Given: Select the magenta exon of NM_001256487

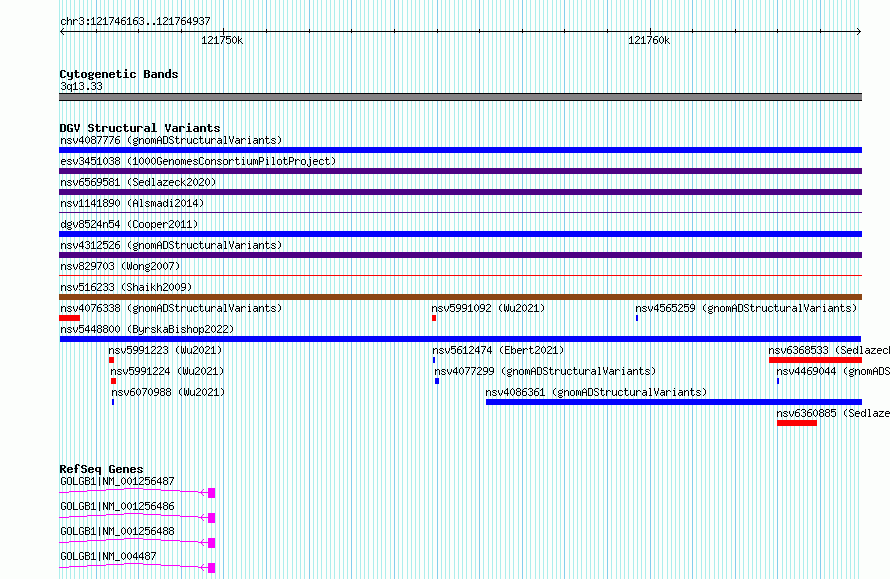Looking at the screenshot, I should (x=211, y=493).
